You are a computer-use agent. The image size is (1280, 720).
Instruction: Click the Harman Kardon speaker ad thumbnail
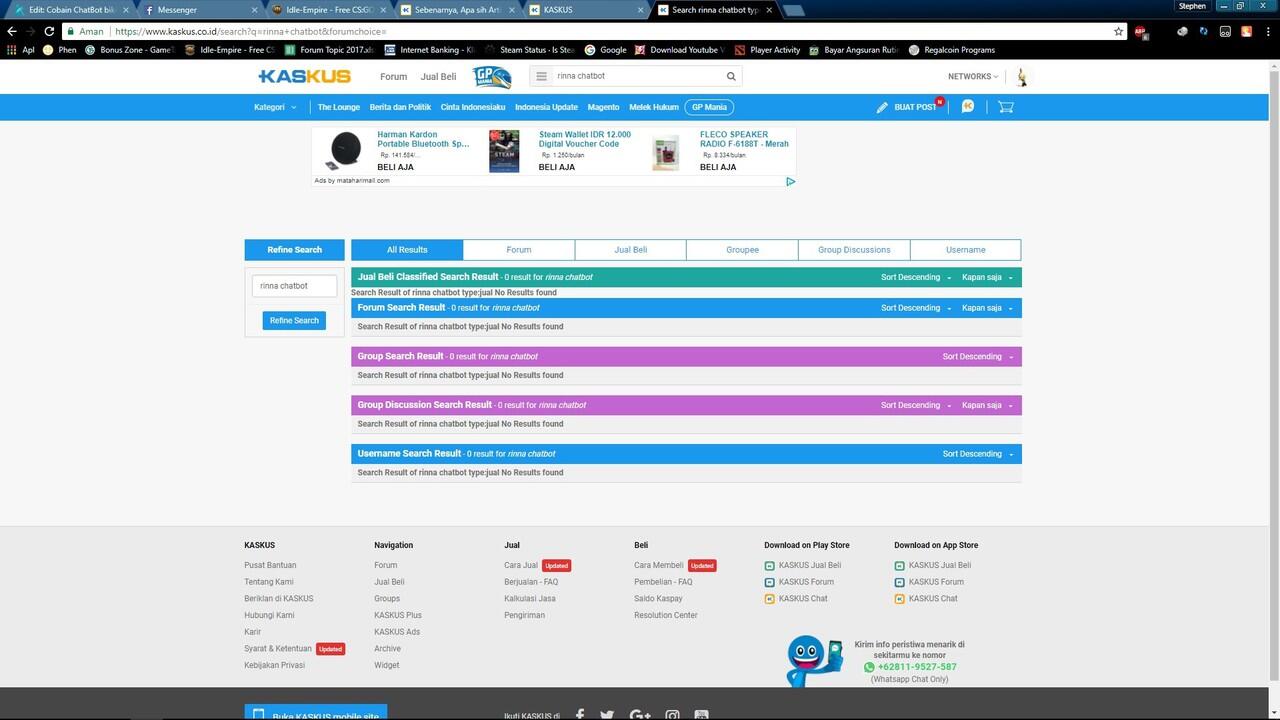tap(345, 150)
